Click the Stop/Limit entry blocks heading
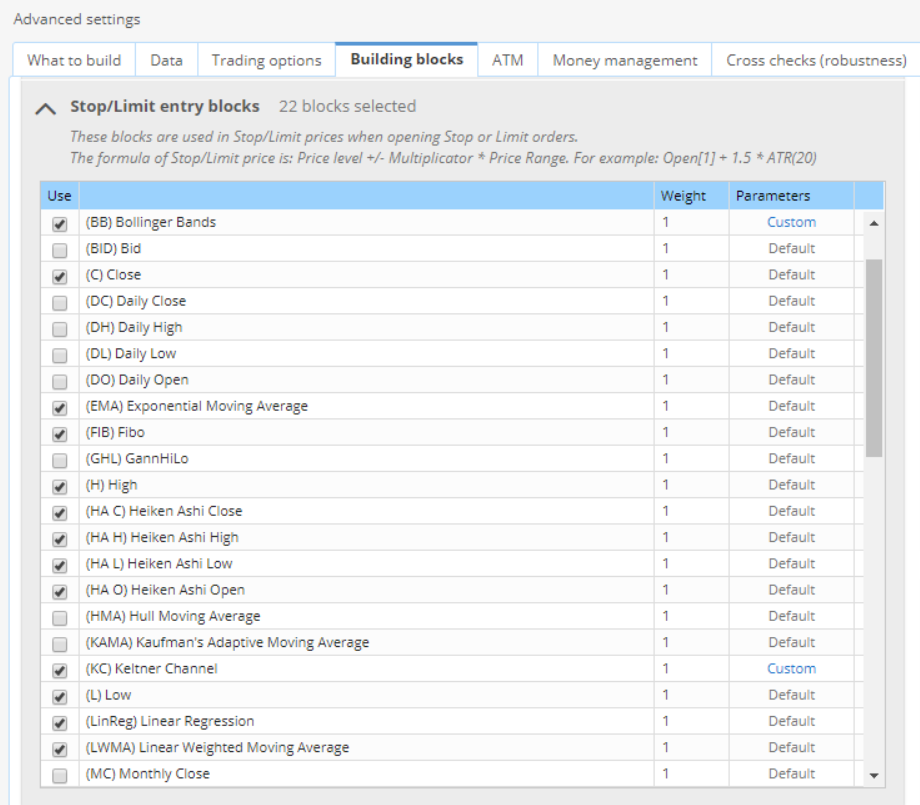Viewport: 920px width, 805px height. (x=165, y=106)
